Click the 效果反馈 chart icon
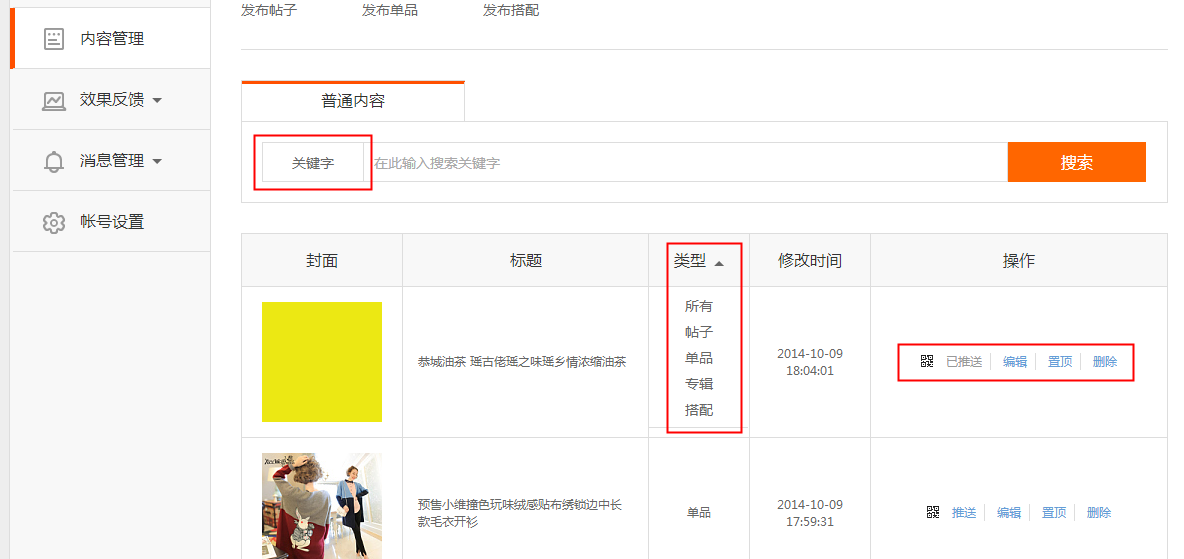 tap(54, 100)
